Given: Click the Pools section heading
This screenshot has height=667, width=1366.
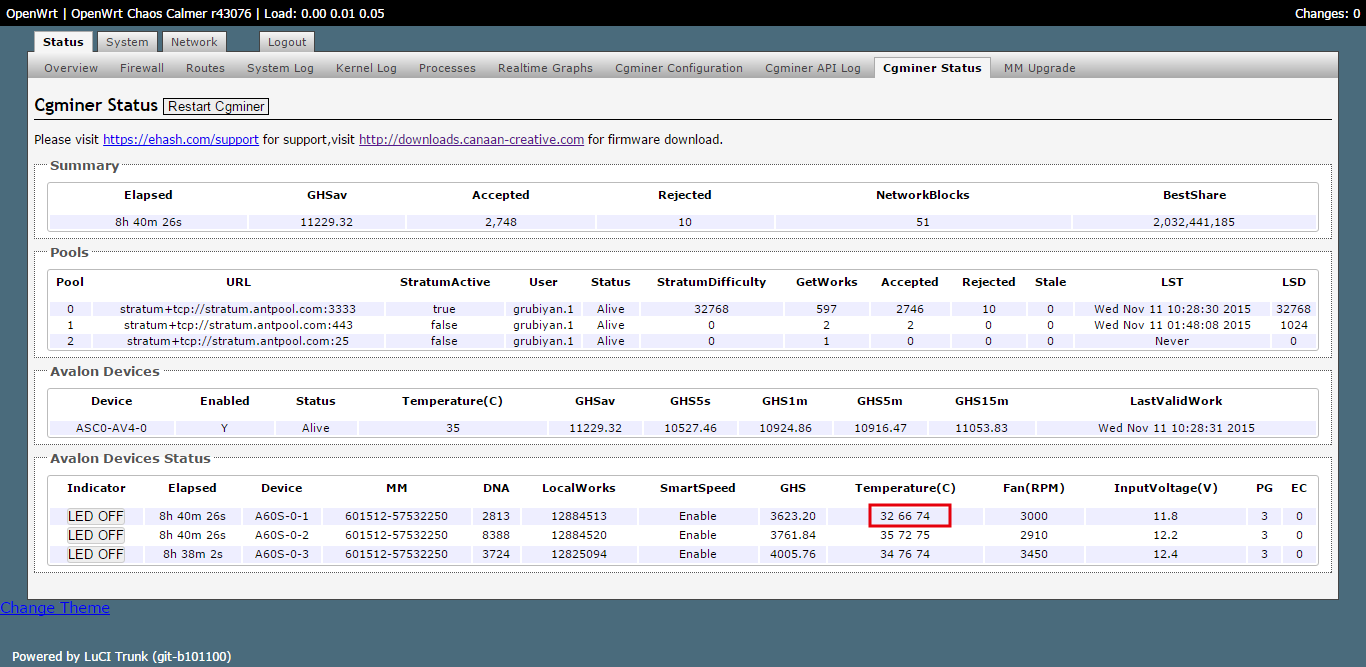Looking at the screenshot, I should 70,253.
